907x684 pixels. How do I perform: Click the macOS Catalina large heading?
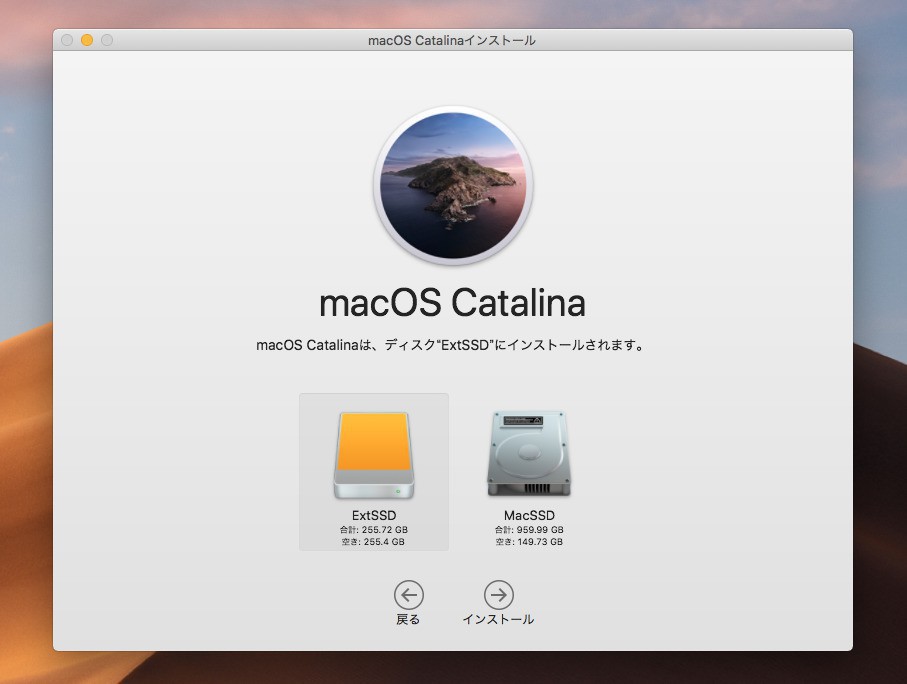coord(452,303)
